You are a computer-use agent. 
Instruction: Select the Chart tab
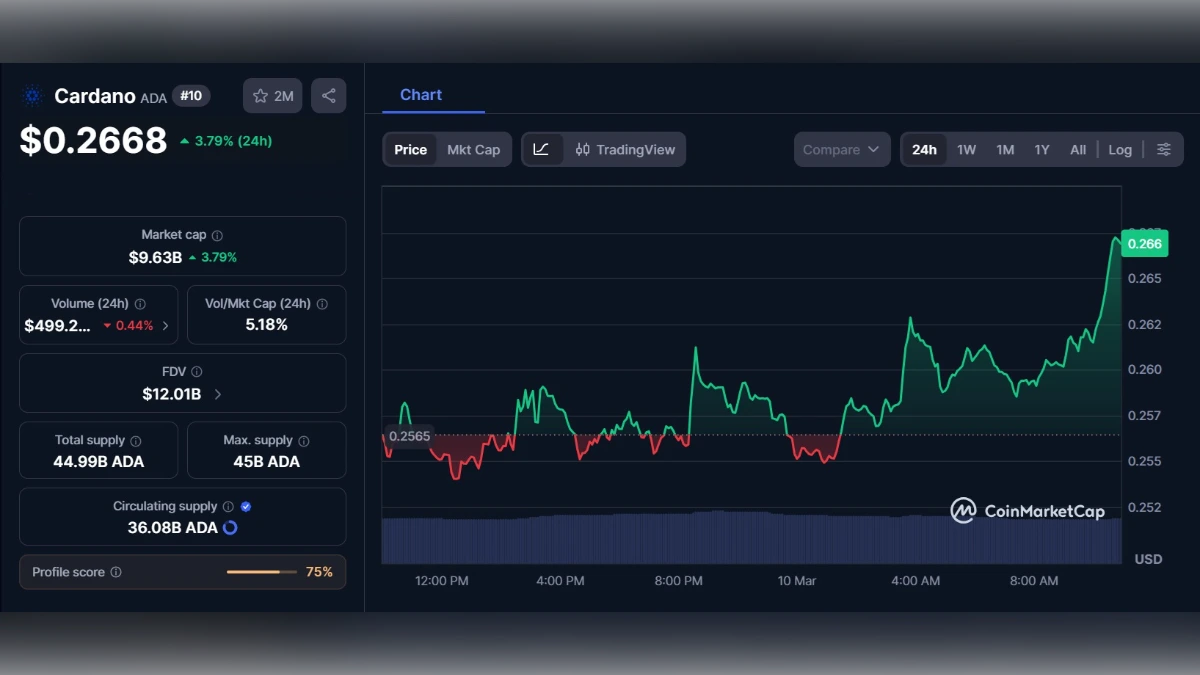pyautogui.click(x=420, y=94)
